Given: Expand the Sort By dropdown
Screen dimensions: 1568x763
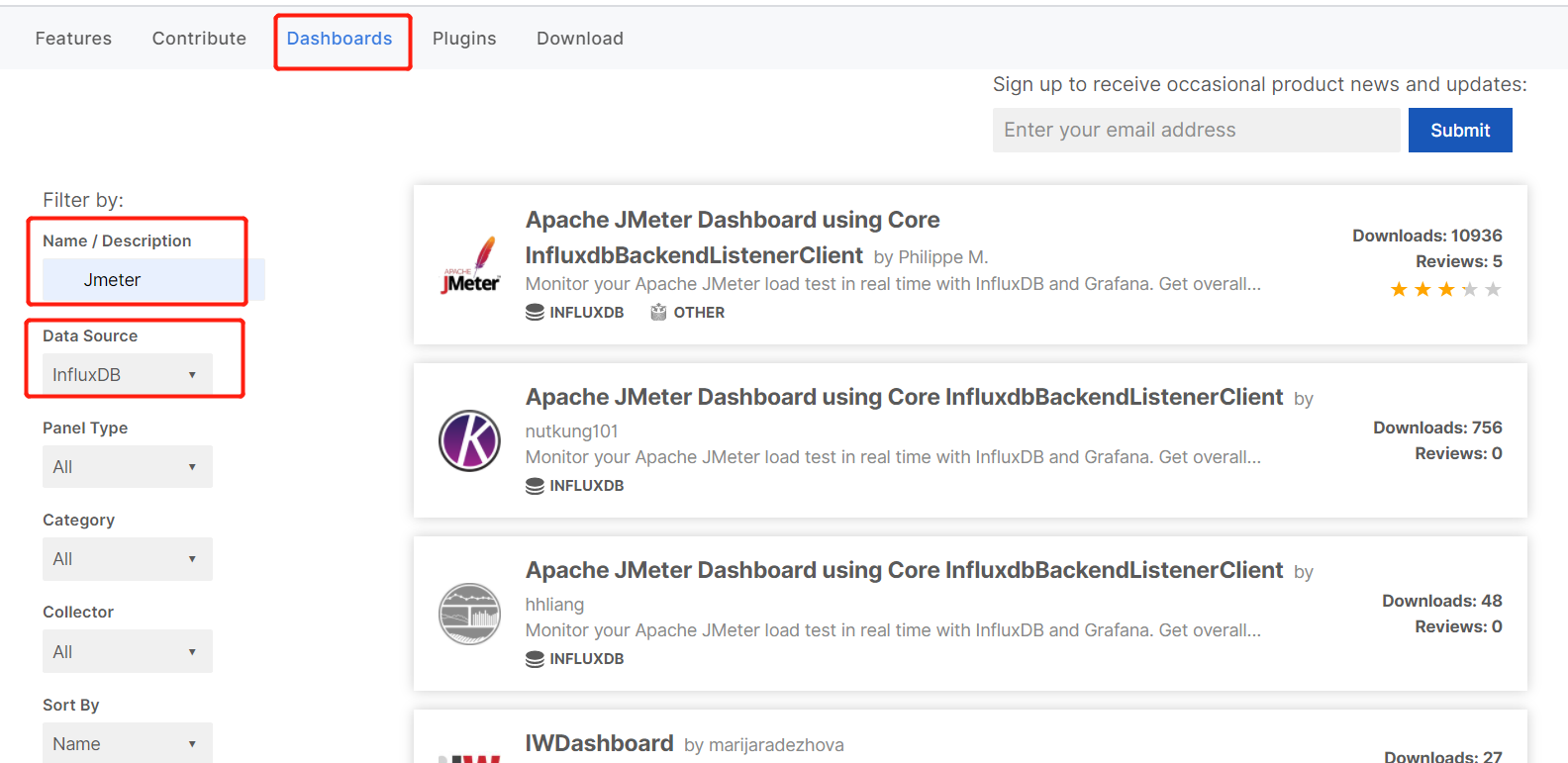Looking at the screenshot, I should 128,743.
